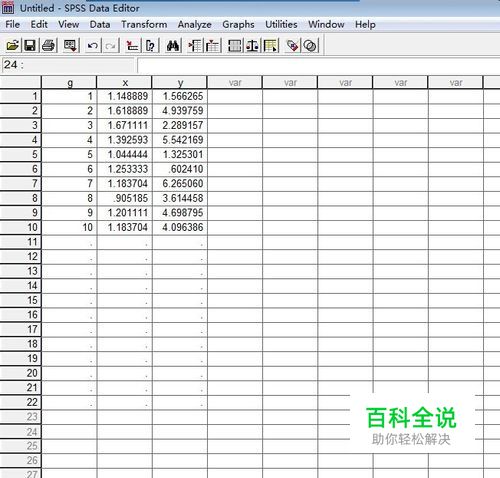Image resolution: width=500 pixels, height=478 pixels.
Task: Select row header number 22
Action: (20, 402)
